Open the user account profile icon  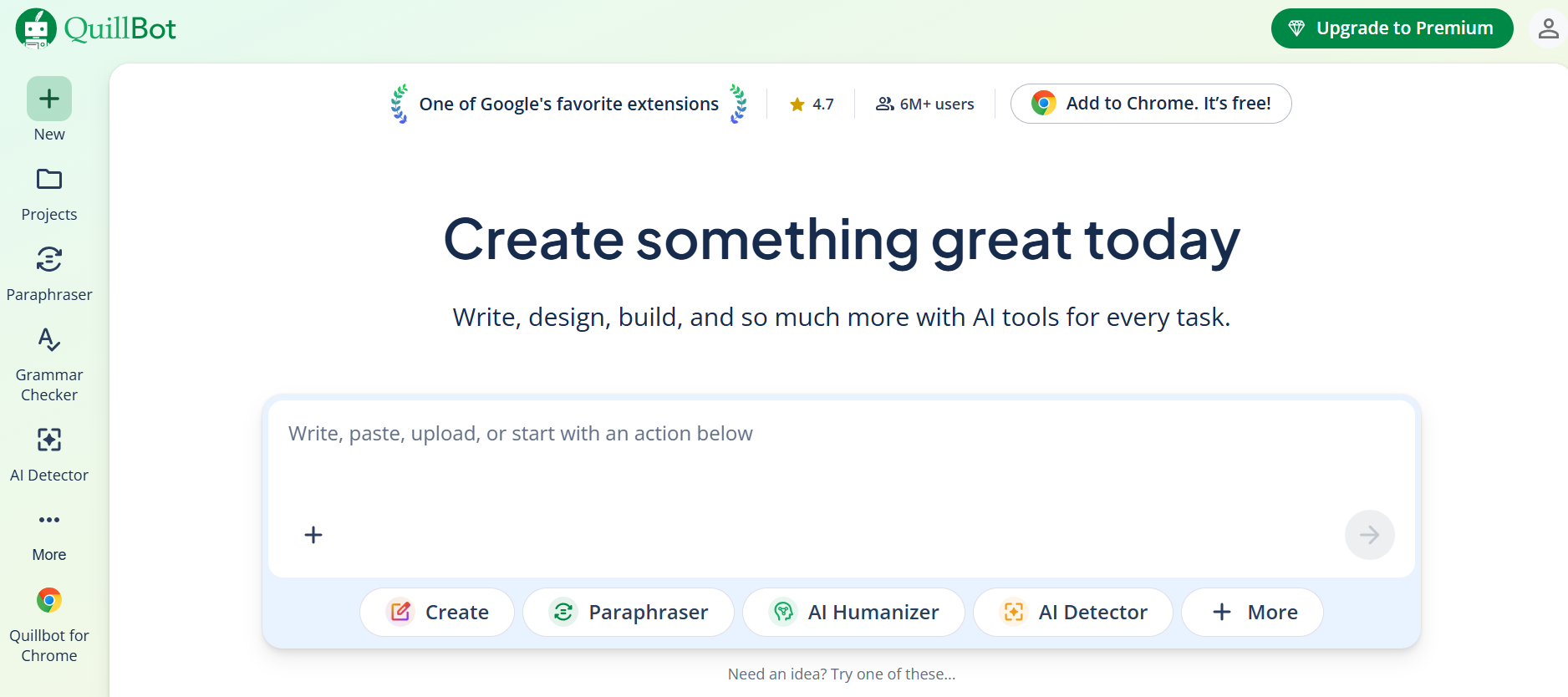tap(1548, 28)
